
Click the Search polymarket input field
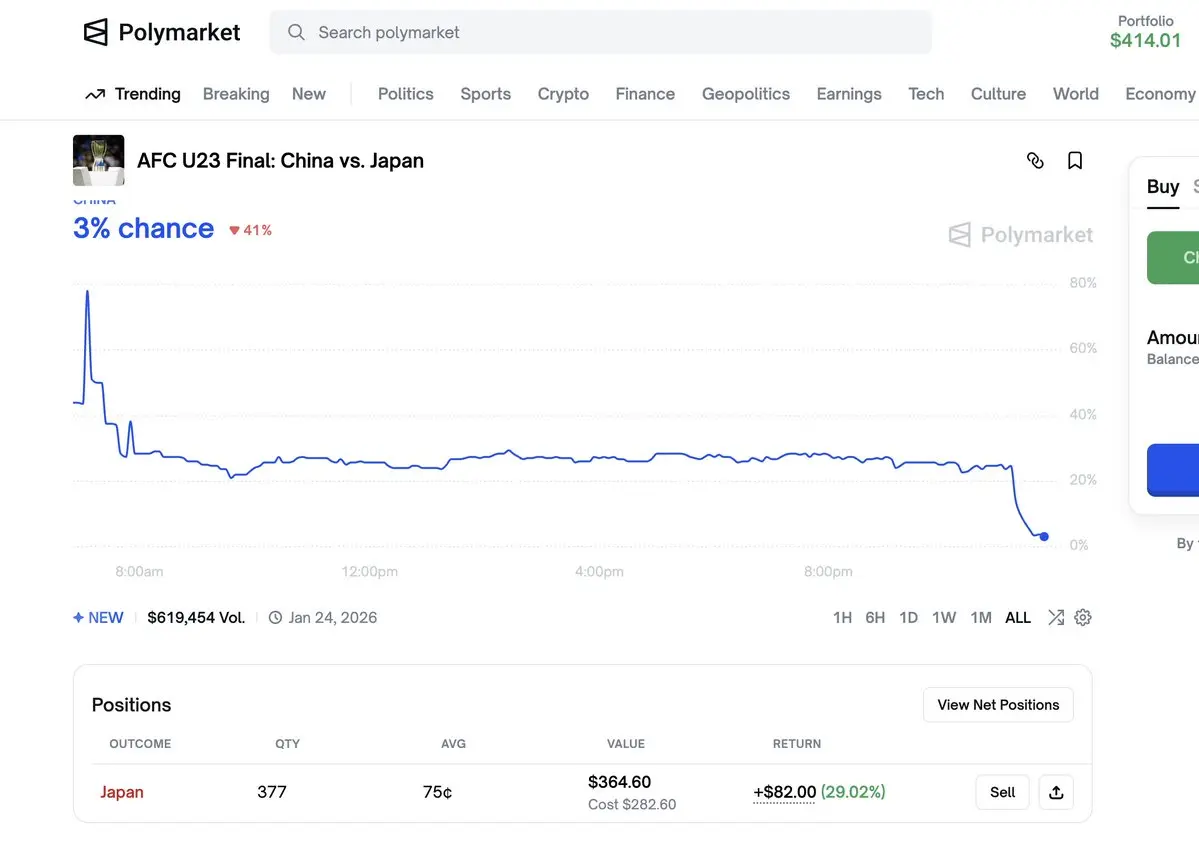tap(600, 32)
